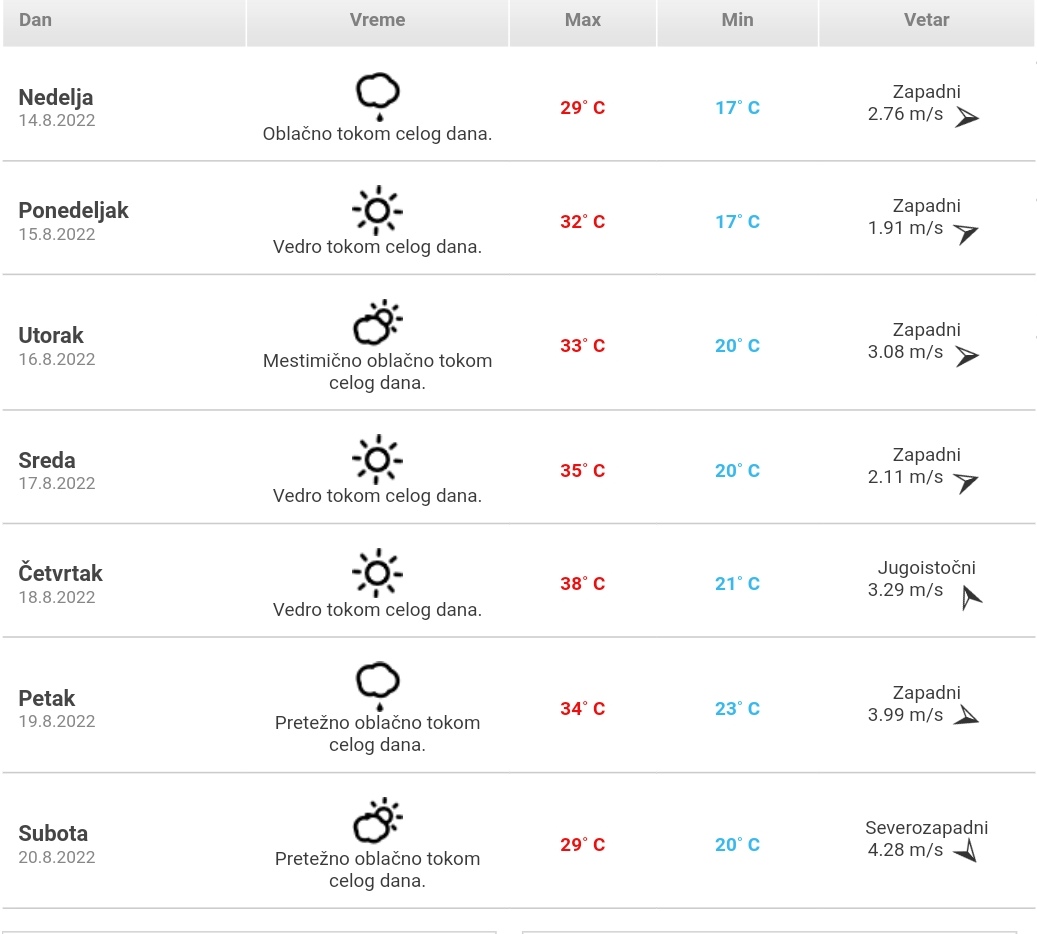Click the Vetar column header
Image resolution: width=1037 pixels, height=934 pixels.
pos(927,22)
